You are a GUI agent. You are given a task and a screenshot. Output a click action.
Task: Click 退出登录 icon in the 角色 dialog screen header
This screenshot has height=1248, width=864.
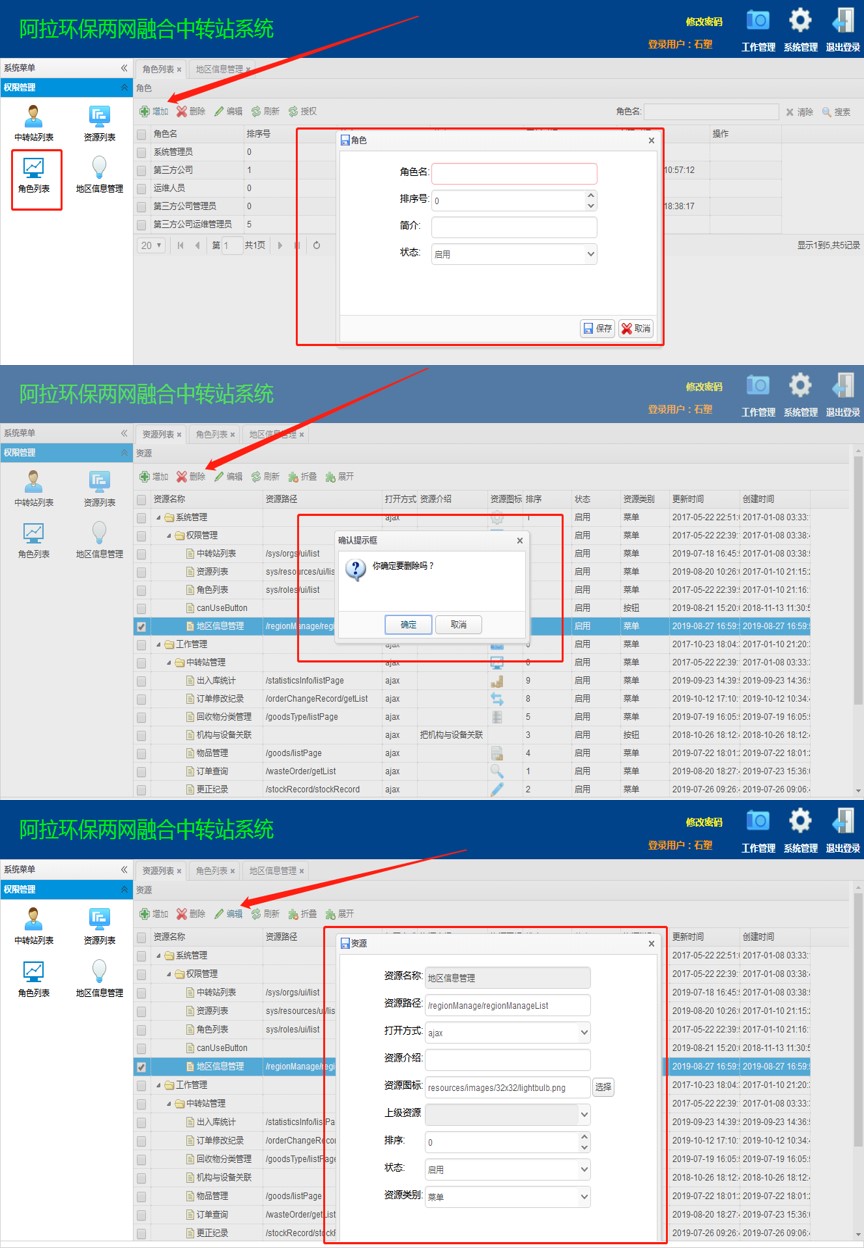[843, 30]
